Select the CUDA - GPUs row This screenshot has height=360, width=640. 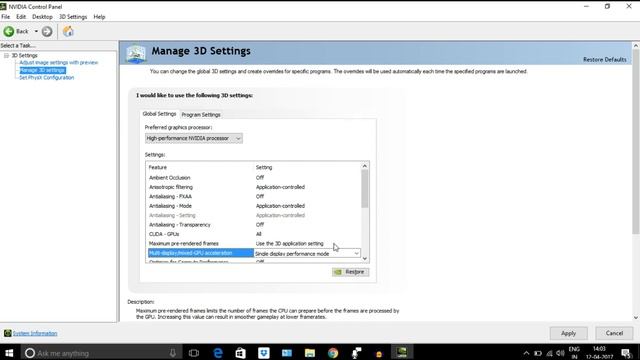click(x=254, y=234)
